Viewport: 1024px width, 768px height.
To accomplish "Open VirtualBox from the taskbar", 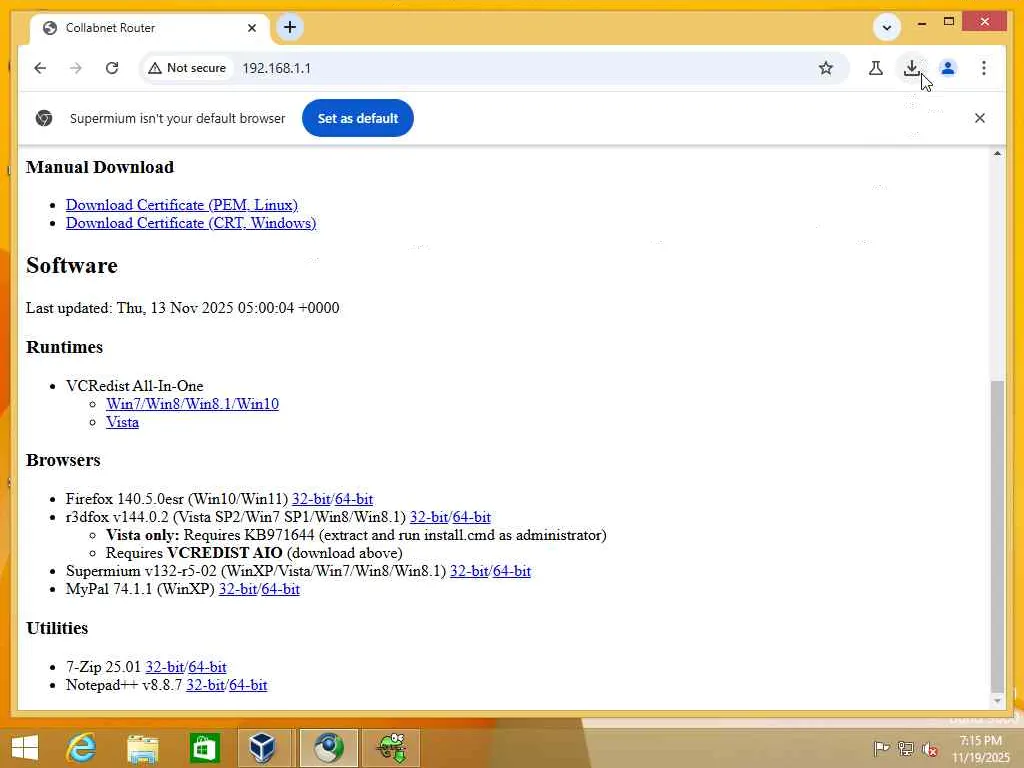I will click(x=263, y=748).
